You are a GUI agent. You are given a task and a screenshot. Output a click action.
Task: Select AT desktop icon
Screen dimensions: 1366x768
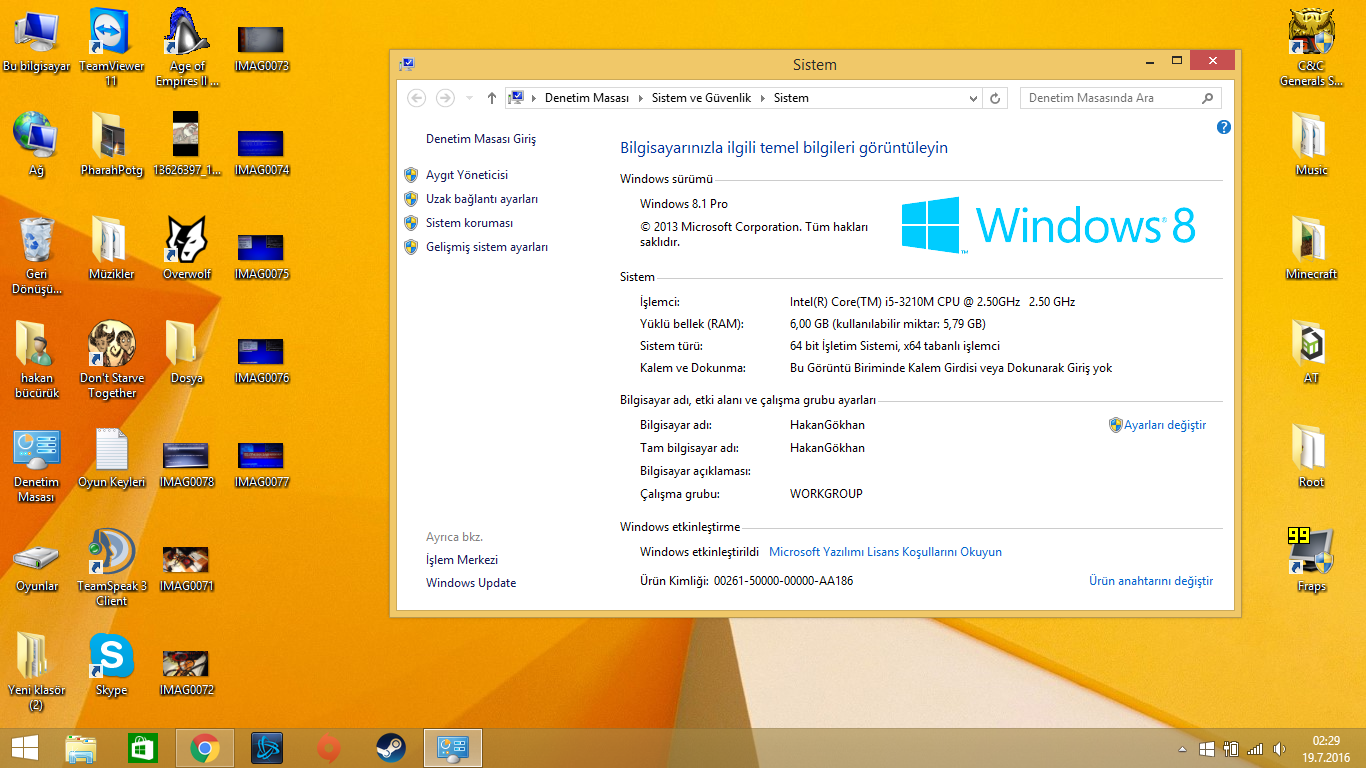tap(1312, 352)
